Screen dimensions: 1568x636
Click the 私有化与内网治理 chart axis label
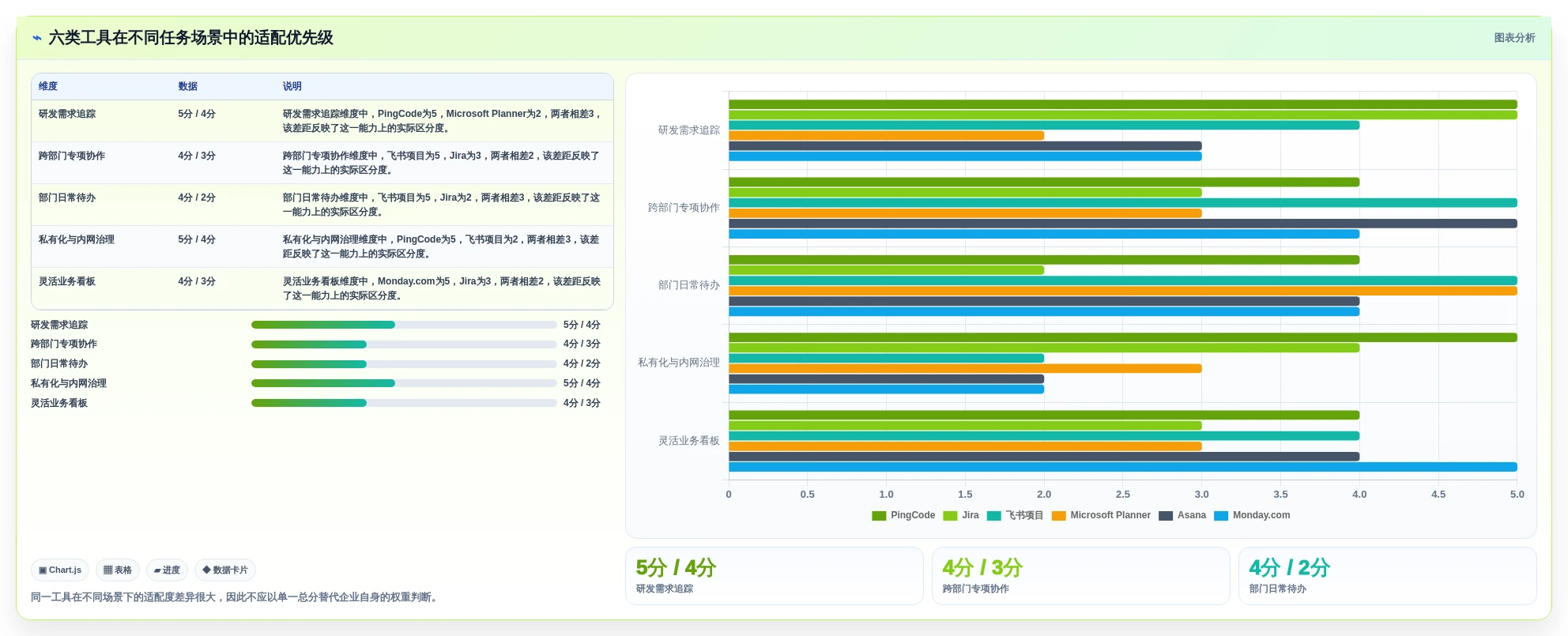679,363
